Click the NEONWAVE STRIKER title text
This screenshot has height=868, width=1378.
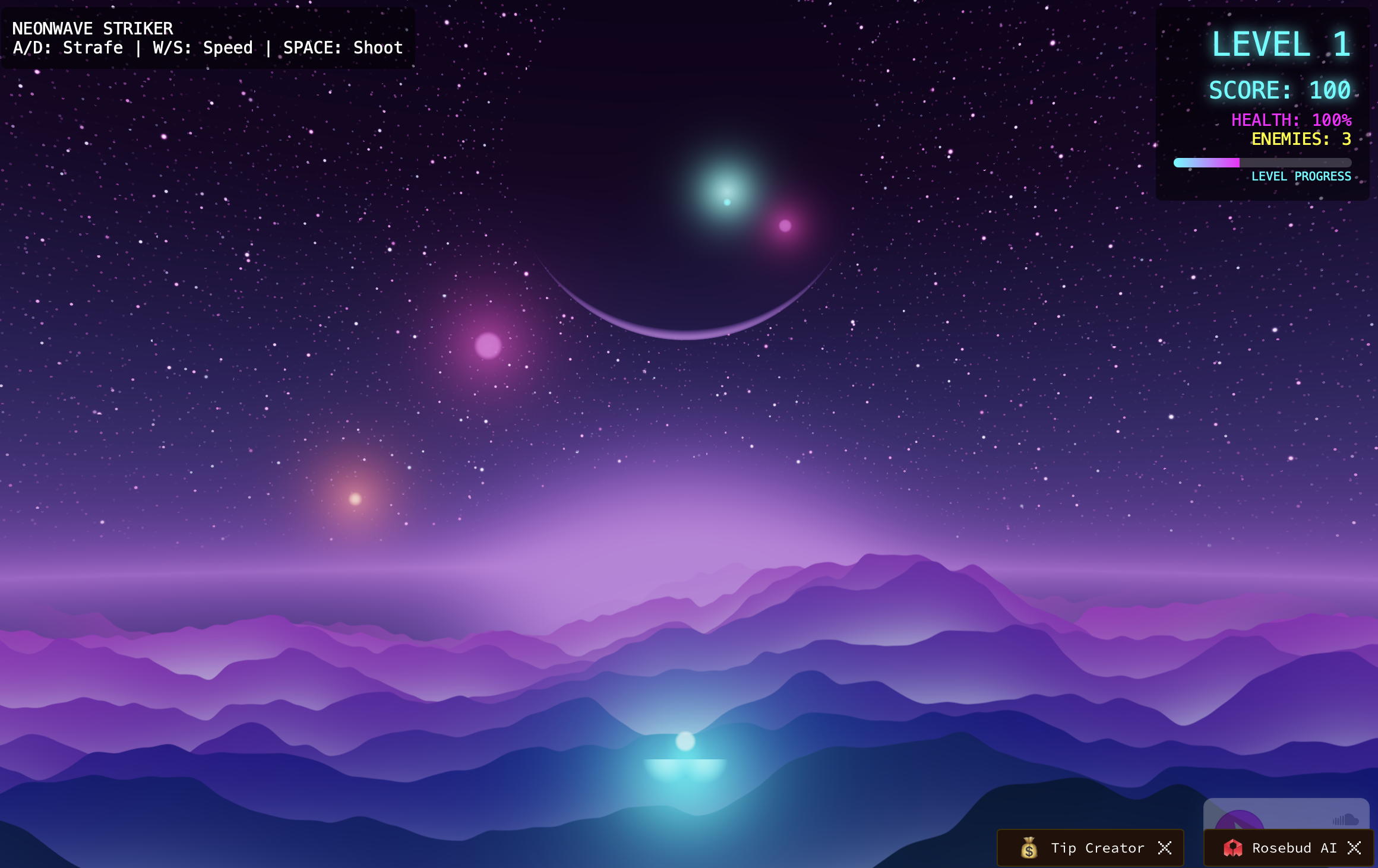pyautogui.click(x=93, y=28)
